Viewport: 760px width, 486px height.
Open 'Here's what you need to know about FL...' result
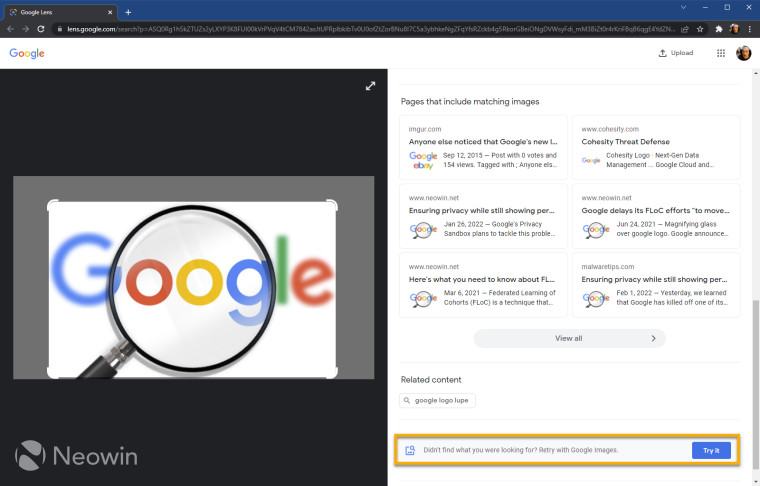tap(483, 285)
